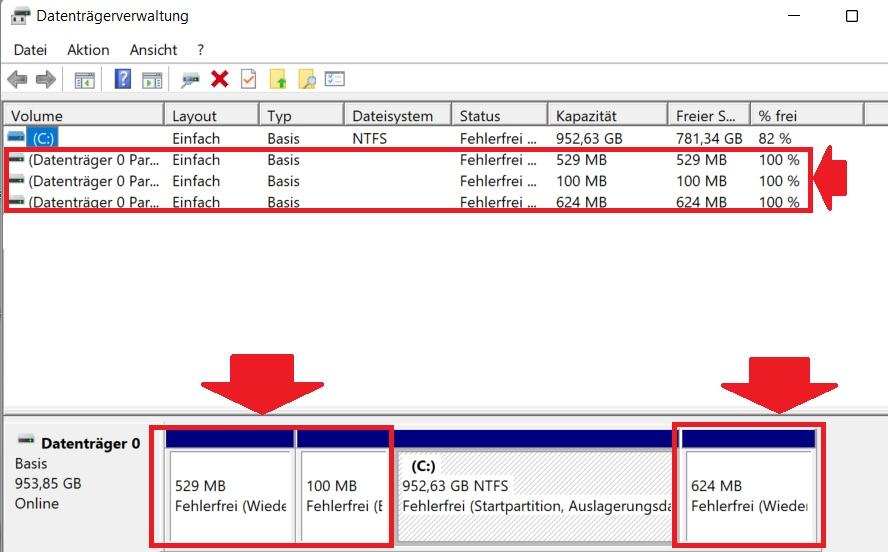Go back with the left arrow toolbar icon
Screen dimensions: 888x552
point(18,79)
